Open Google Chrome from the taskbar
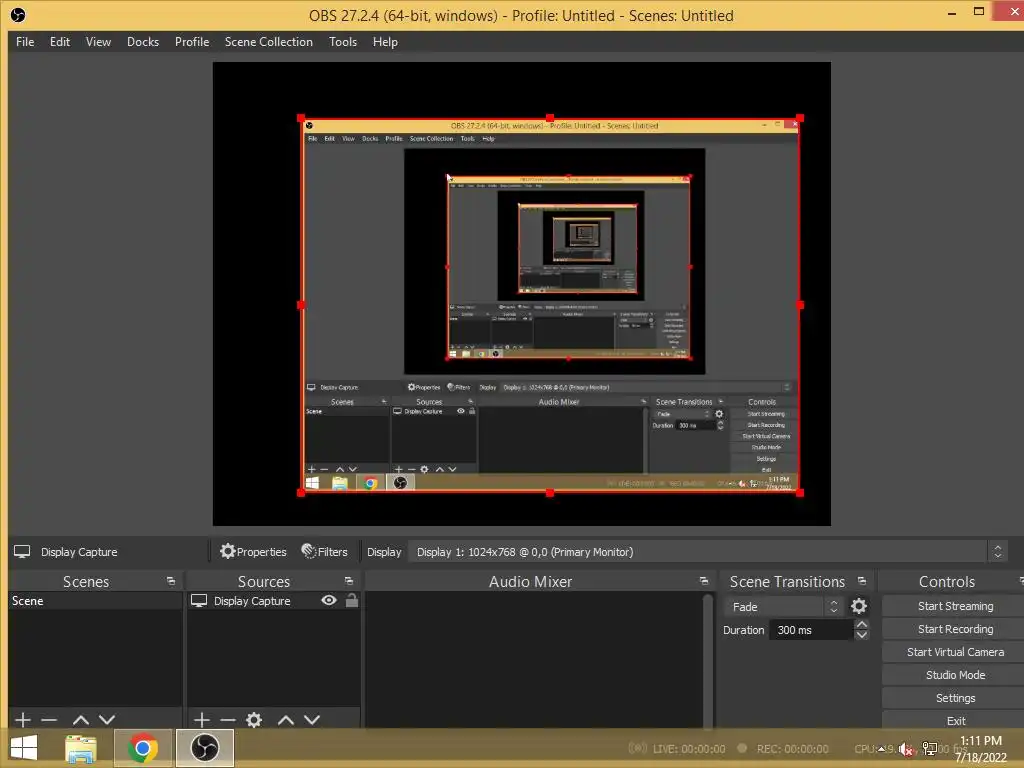 pyautogui.click(x=142, y=748)
